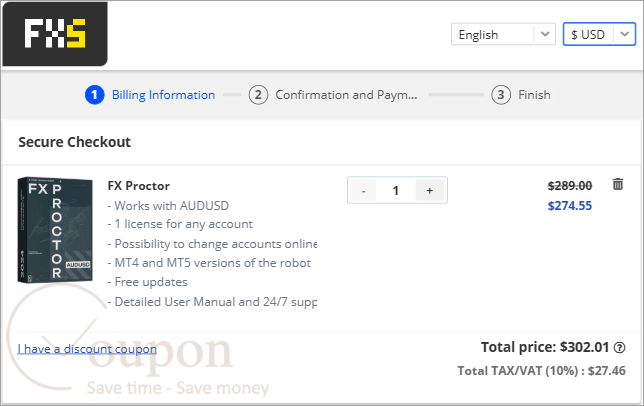Open the Total price help question-mark icon

[619, 348]
